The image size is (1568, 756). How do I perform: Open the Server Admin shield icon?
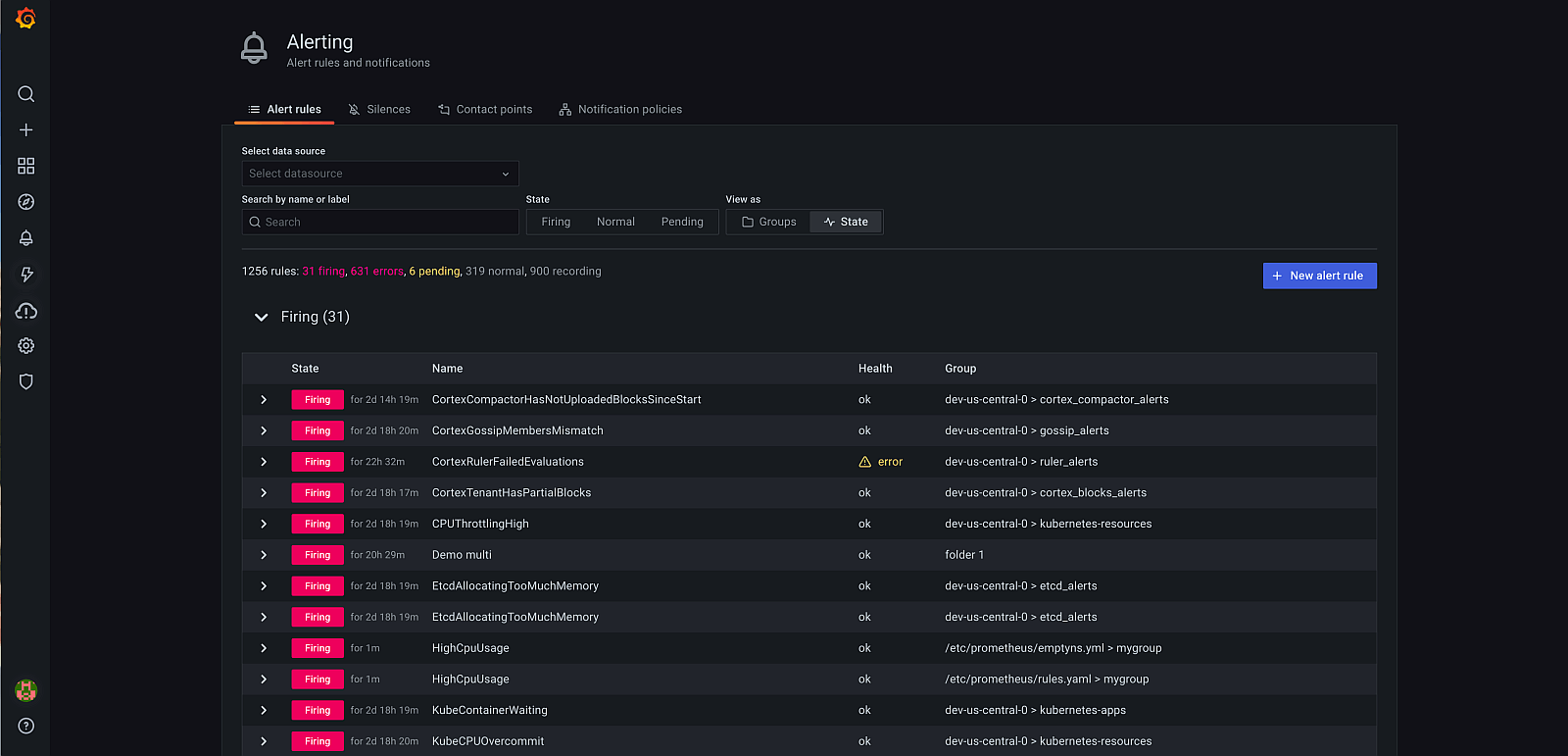(26, 382)
